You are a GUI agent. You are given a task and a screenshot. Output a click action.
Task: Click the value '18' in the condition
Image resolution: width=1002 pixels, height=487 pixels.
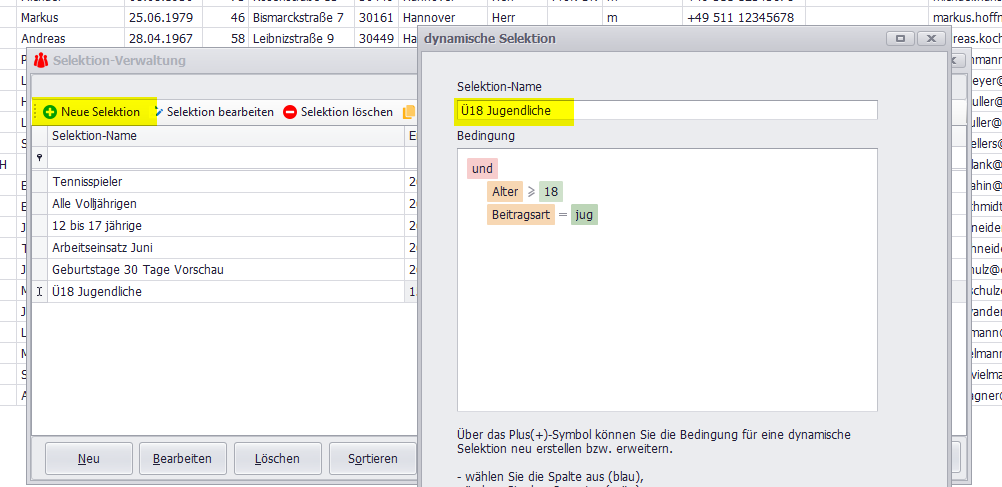(x=551, y=192)
